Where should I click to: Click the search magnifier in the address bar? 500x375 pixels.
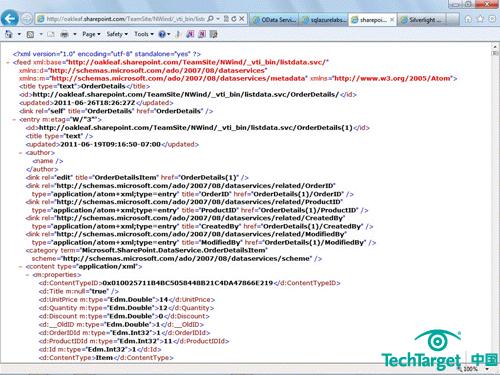pos(211,19)
